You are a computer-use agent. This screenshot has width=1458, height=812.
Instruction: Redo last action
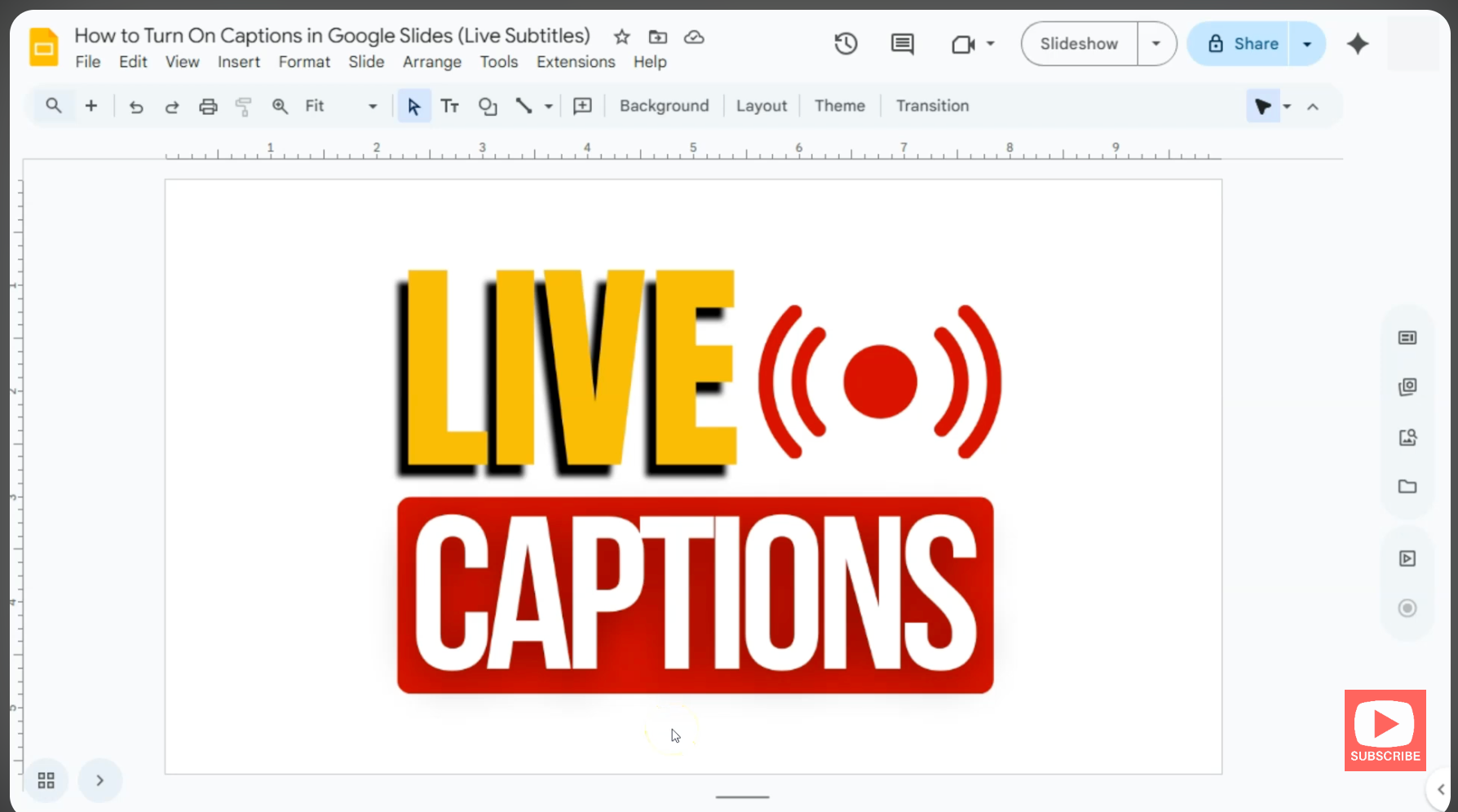(172, 107)
